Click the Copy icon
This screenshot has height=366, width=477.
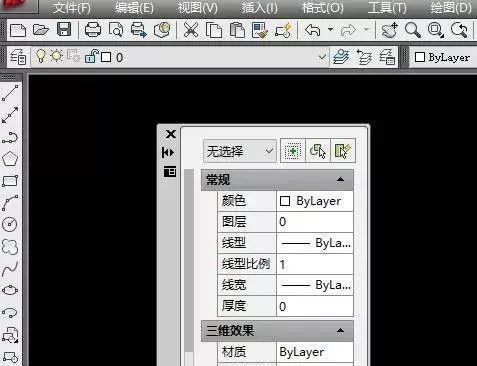tap(214, 30)
